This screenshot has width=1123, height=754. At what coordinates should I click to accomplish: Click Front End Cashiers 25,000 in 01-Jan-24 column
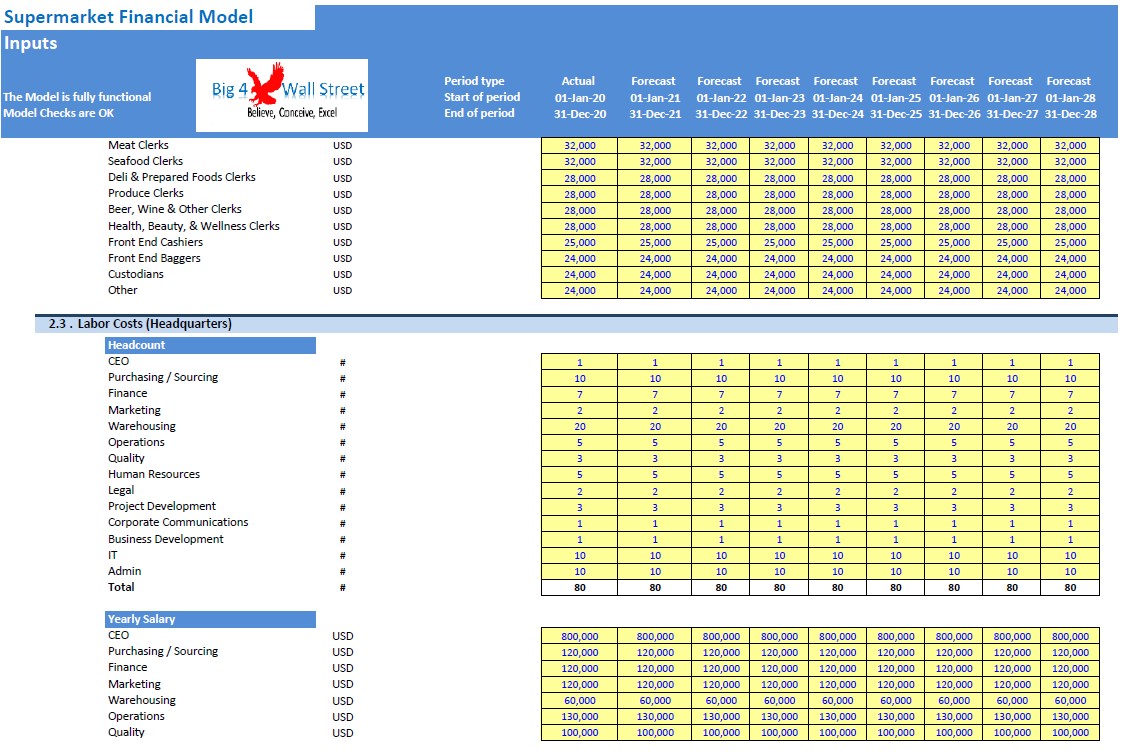[837, 243]
